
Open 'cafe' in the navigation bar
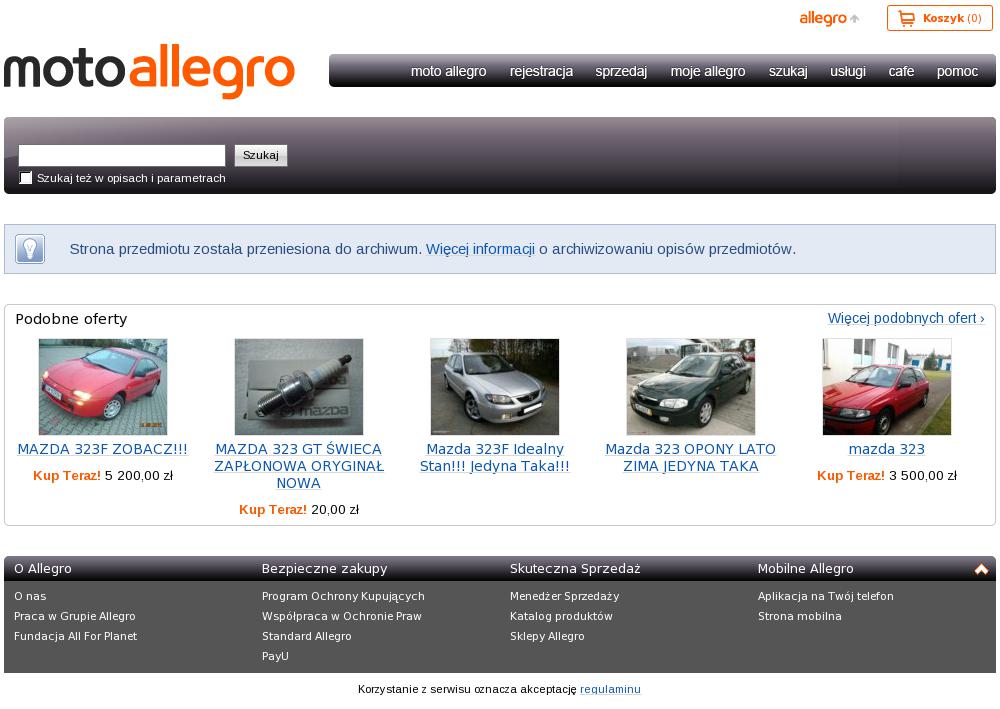[x=901, y=71]
